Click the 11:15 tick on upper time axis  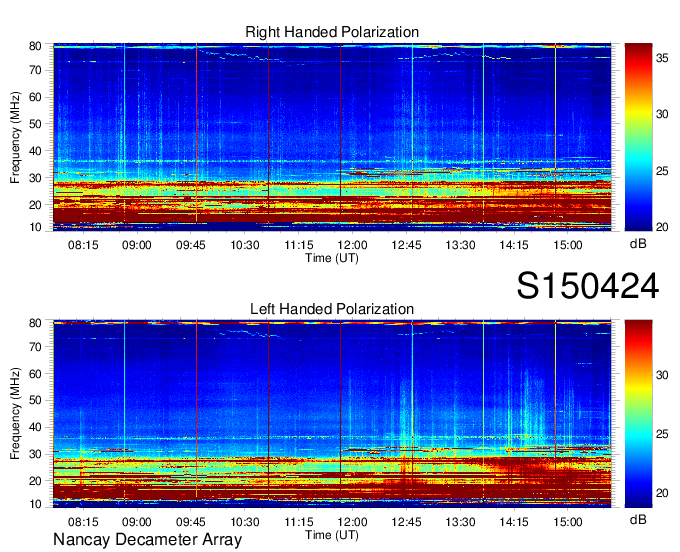tap(299, 245)
